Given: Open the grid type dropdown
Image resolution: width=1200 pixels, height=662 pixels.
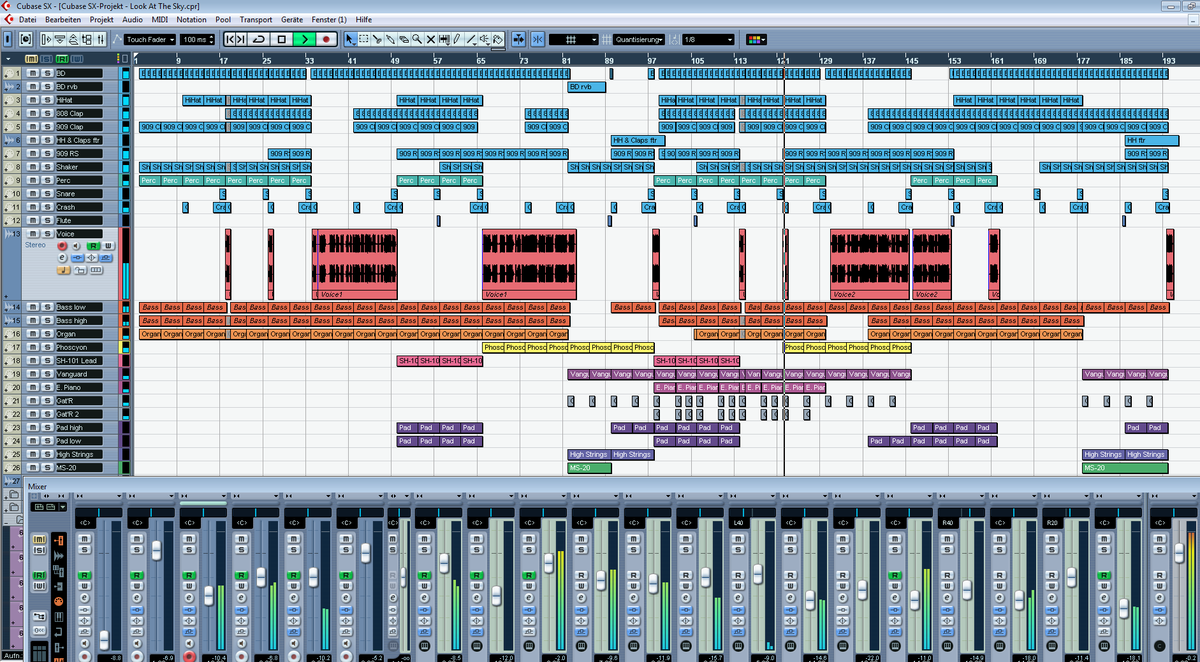Looking at the screenshot, I should point(574,39).
